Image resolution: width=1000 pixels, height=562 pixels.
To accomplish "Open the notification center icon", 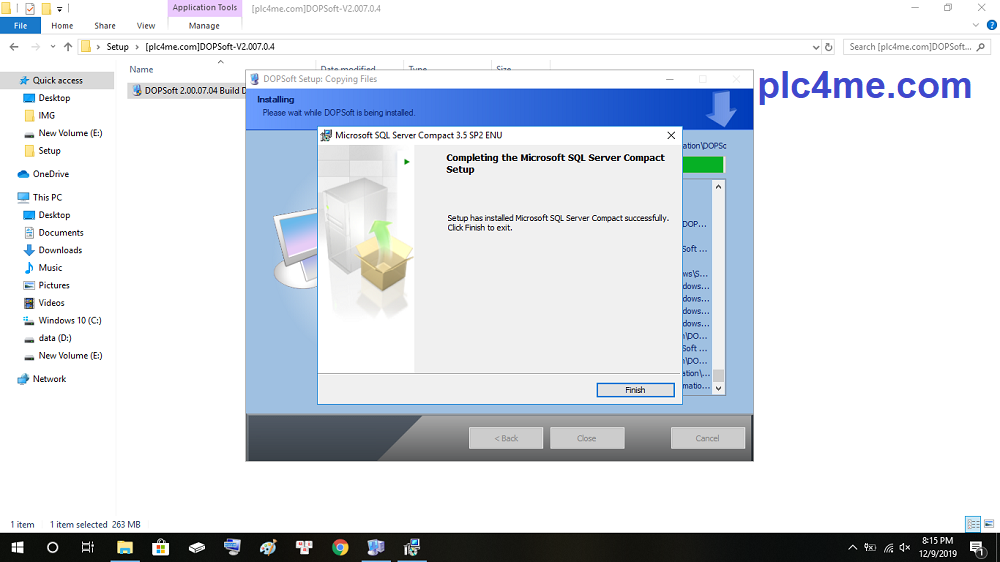I will click(x=977, y=547).
